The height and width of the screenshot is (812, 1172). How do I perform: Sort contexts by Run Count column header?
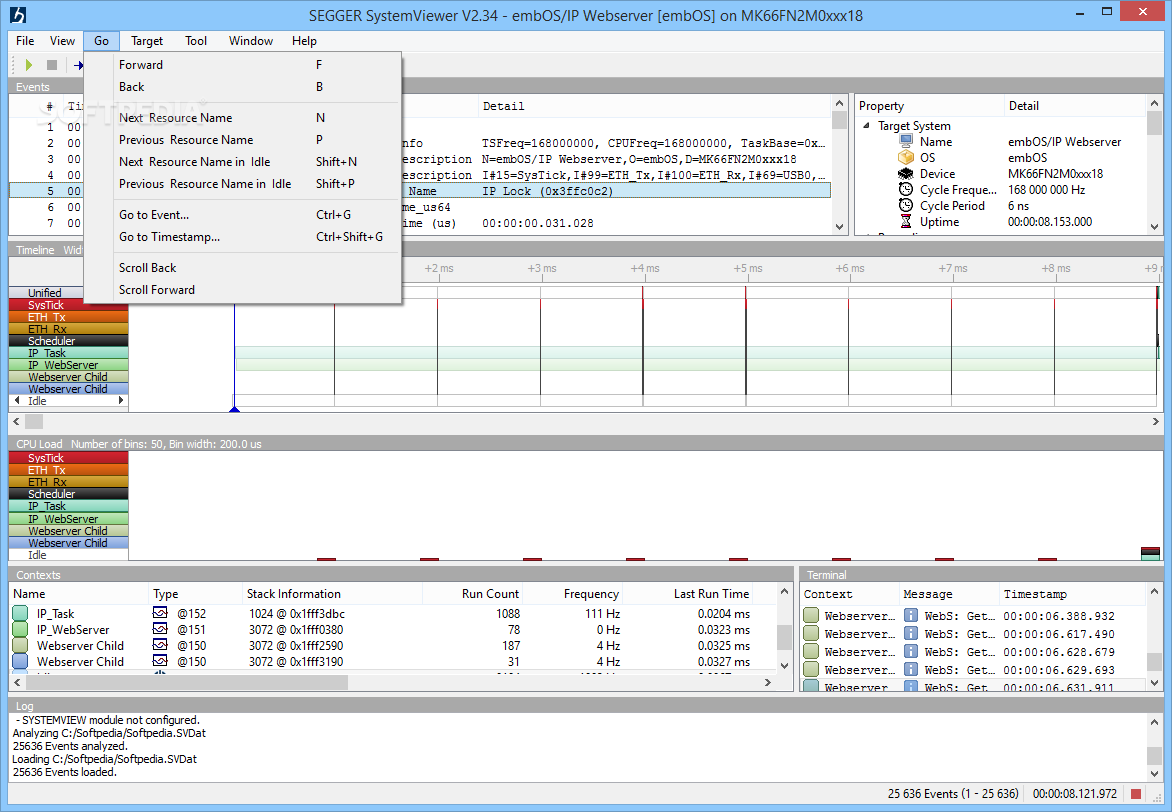click(472, 594)
